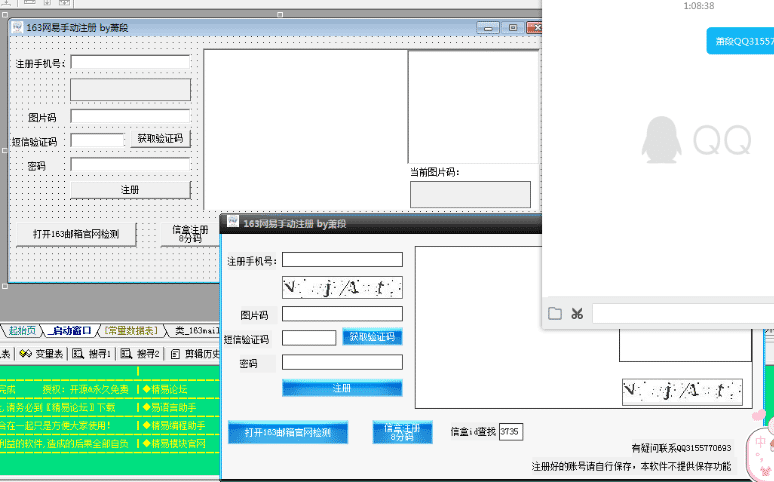Select the 短信验证码 label in form designer

click(x=35, y=142)
